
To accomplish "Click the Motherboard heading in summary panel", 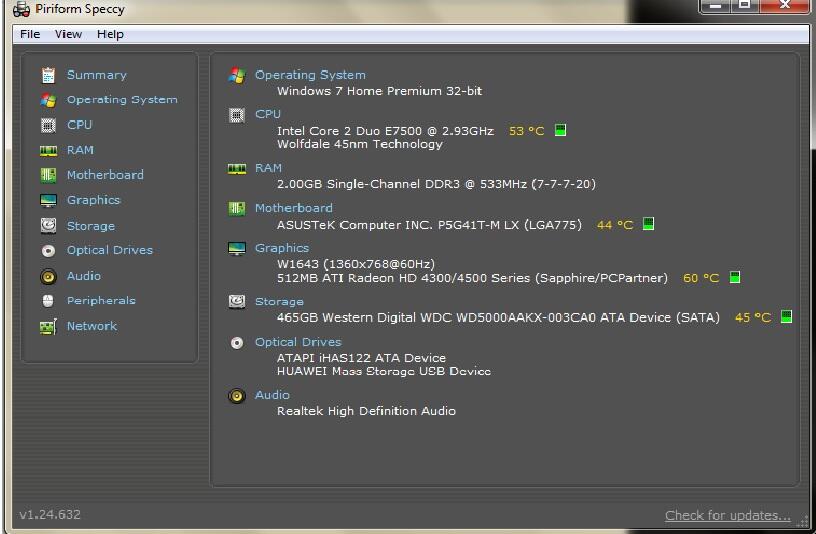I will pos(294,208).
